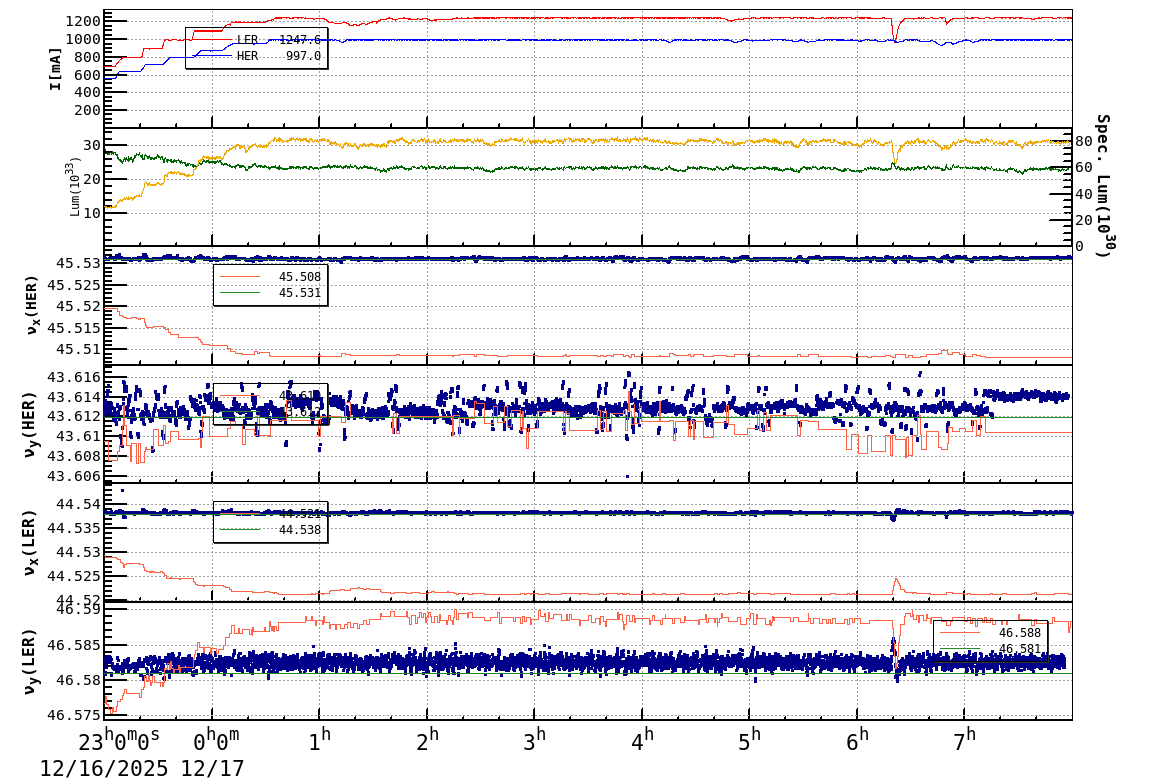Click the 45.508 legend value
1154x782 pixels.
[300, 277]
